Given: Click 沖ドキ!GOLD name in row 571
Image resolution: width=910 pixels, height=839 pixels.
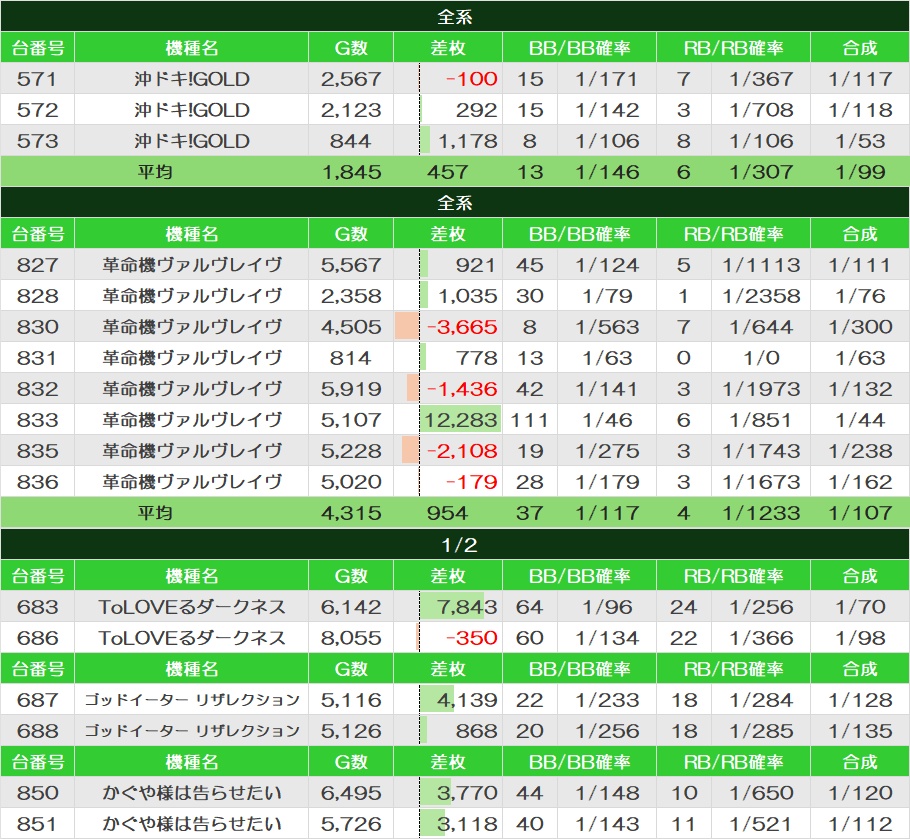Looking at the screenshot, I should pos(192,79).
